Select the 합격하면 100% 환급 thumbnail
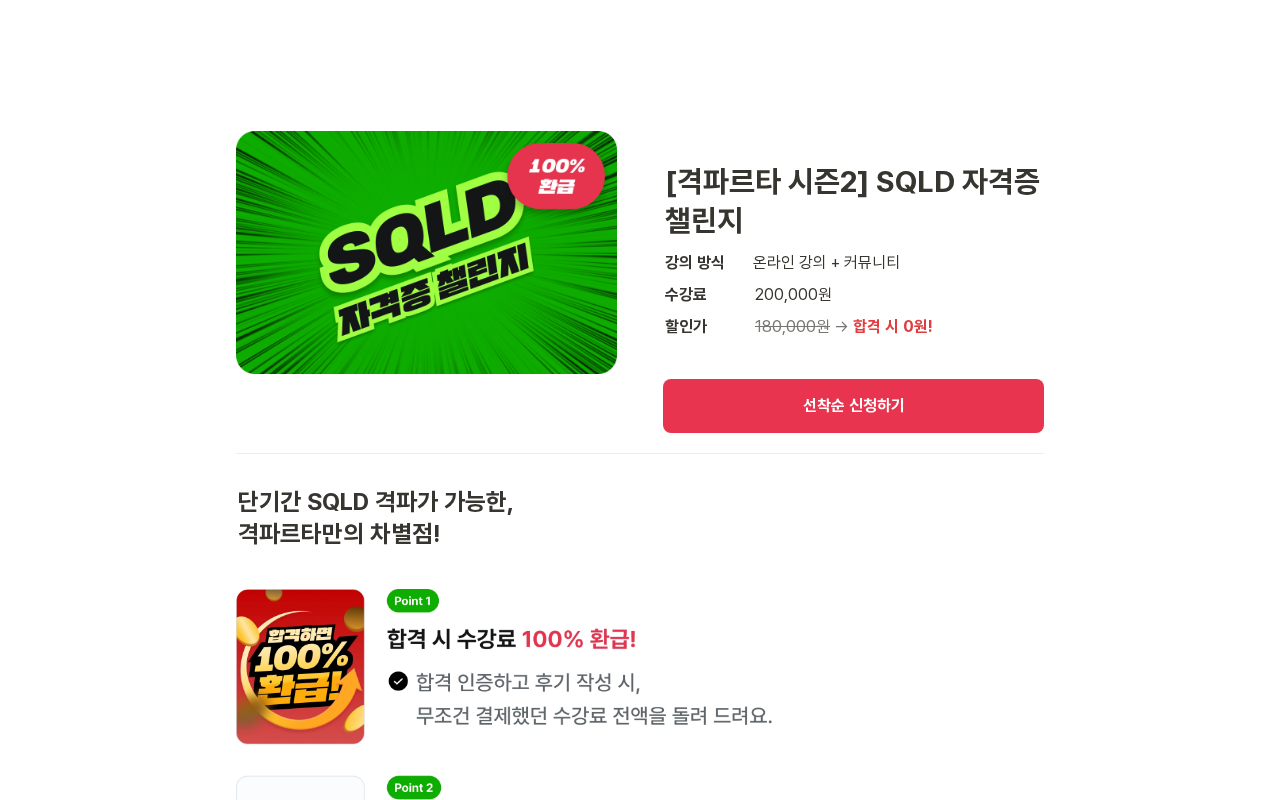 [x=300, y=666]
